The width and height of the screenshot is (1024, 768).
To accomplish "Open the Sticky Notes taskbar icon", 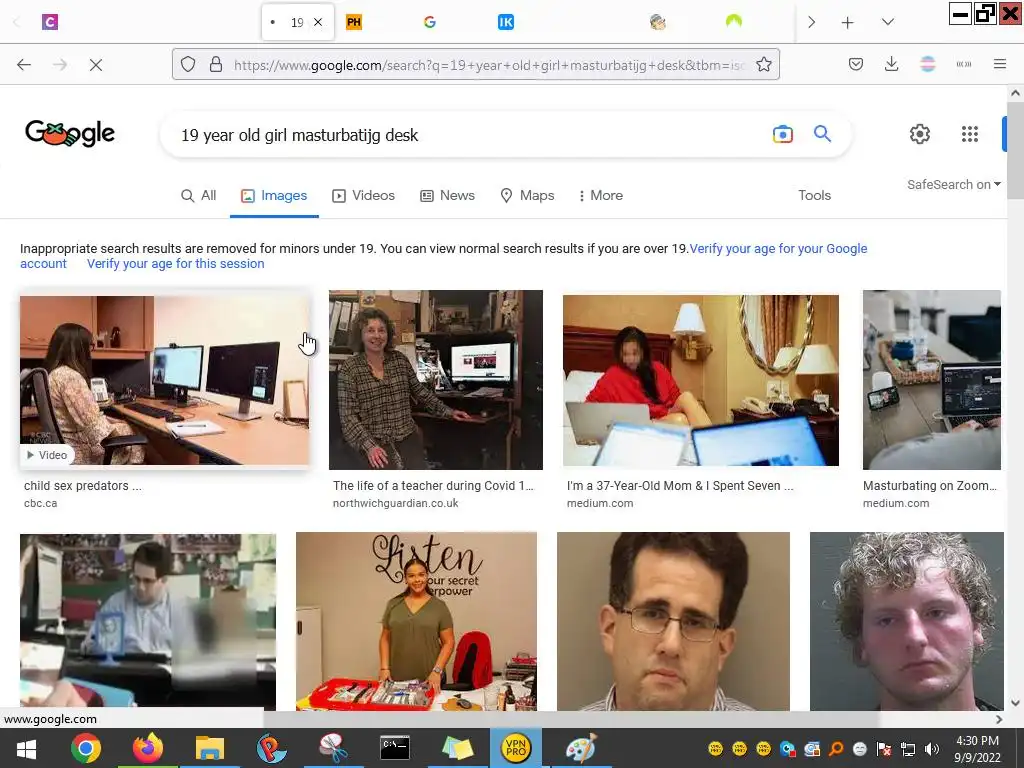I will pyautogui.click(x=457, y=748).
